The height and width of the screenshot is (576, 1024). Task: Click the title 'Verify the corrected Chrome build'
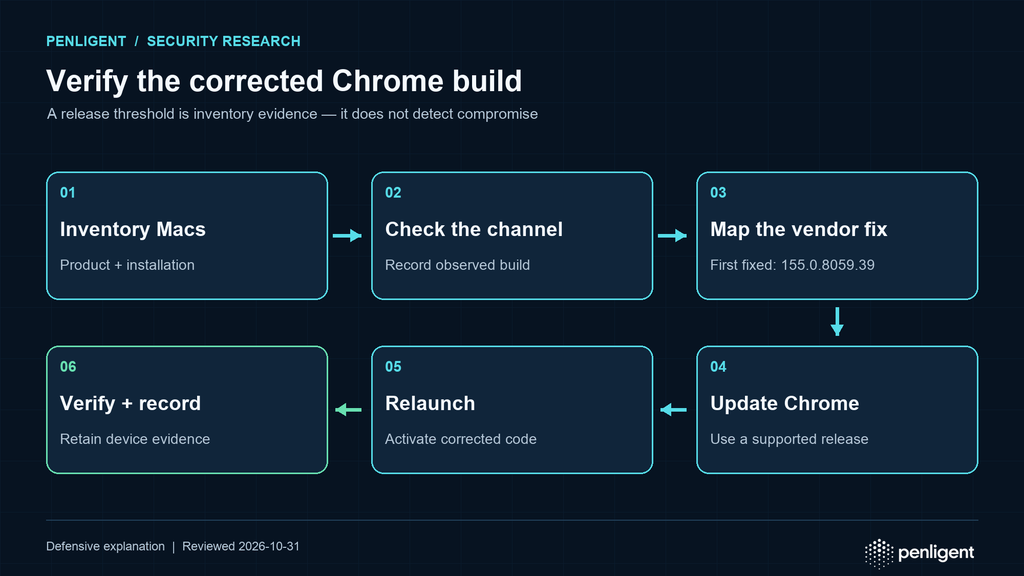284,82
